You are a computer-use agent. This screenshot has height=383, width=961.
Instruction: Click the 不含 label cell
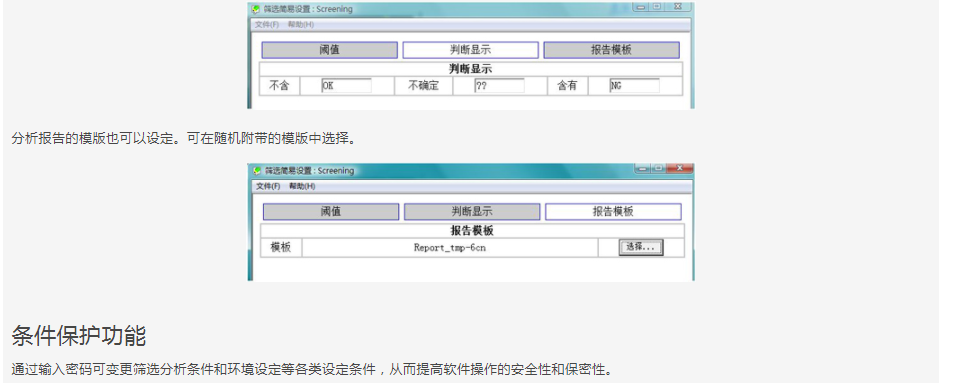click(x=279, y=86)
